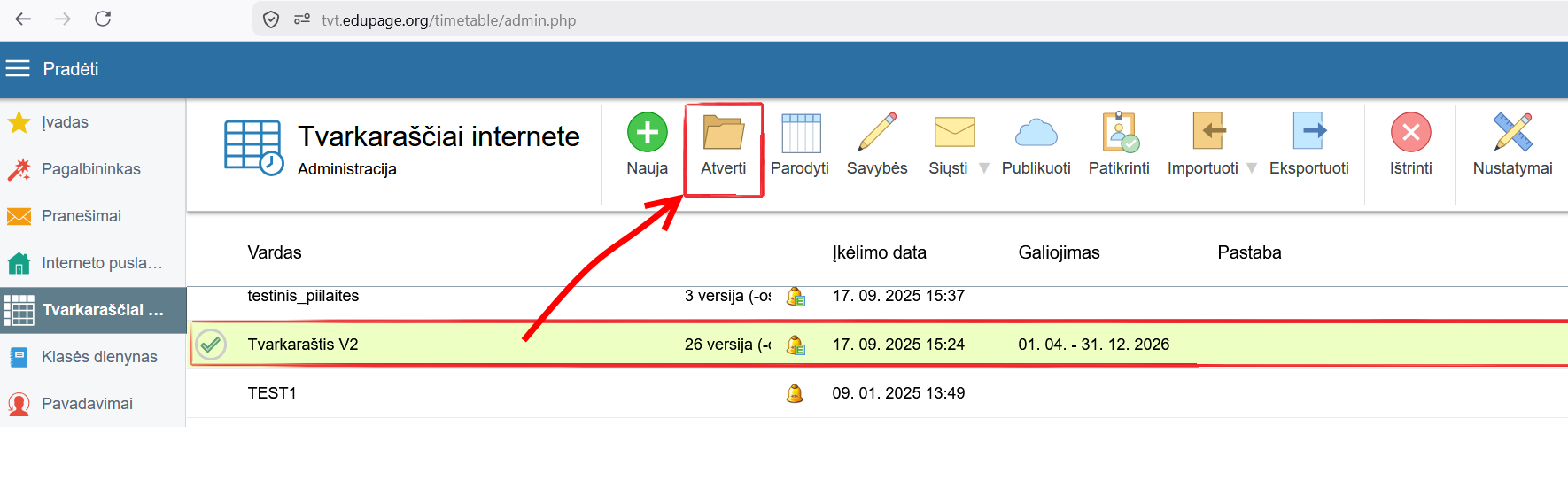1568x496 pixels.
Task: Click the green Nauja plus icon
Action: click(647, 133)
